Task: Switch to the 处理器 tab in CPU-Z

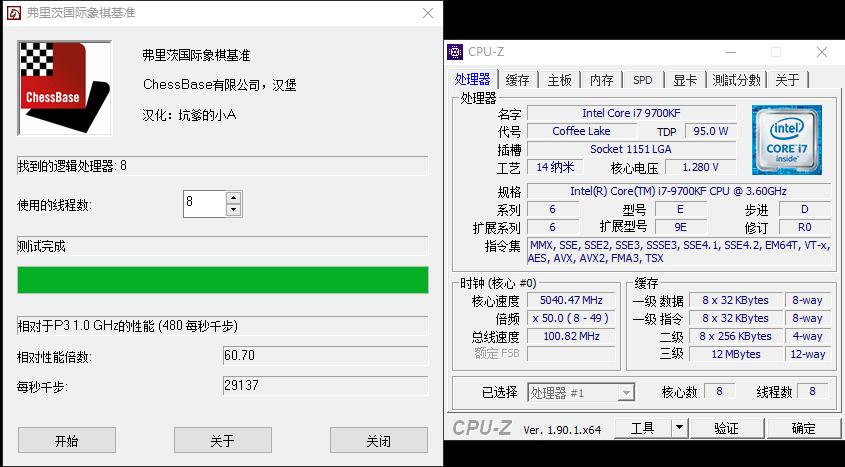Action: click(x=473, y=79)
